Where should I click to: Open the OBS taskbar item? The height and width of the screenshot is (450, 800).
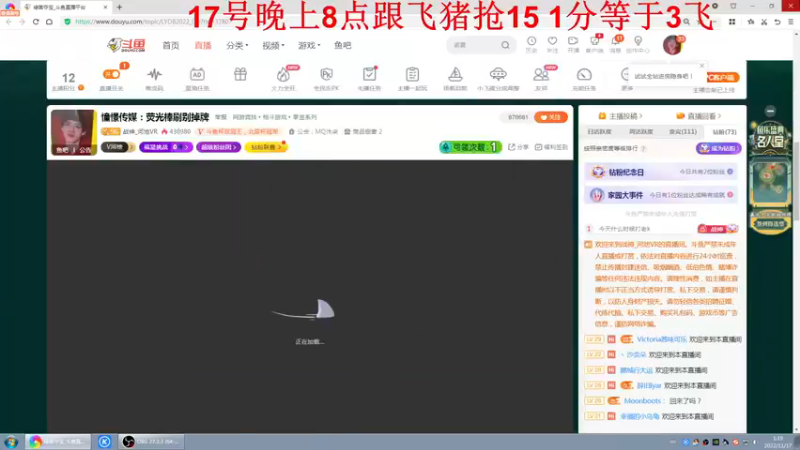pos(151,442)
